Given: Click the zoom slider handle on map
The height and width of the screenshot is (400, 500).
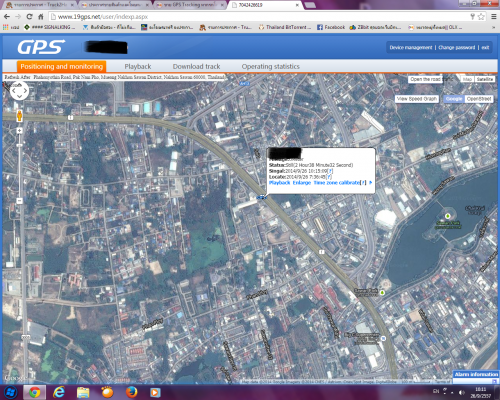Looking at the screenshot, I should click(x=19, y=145).
